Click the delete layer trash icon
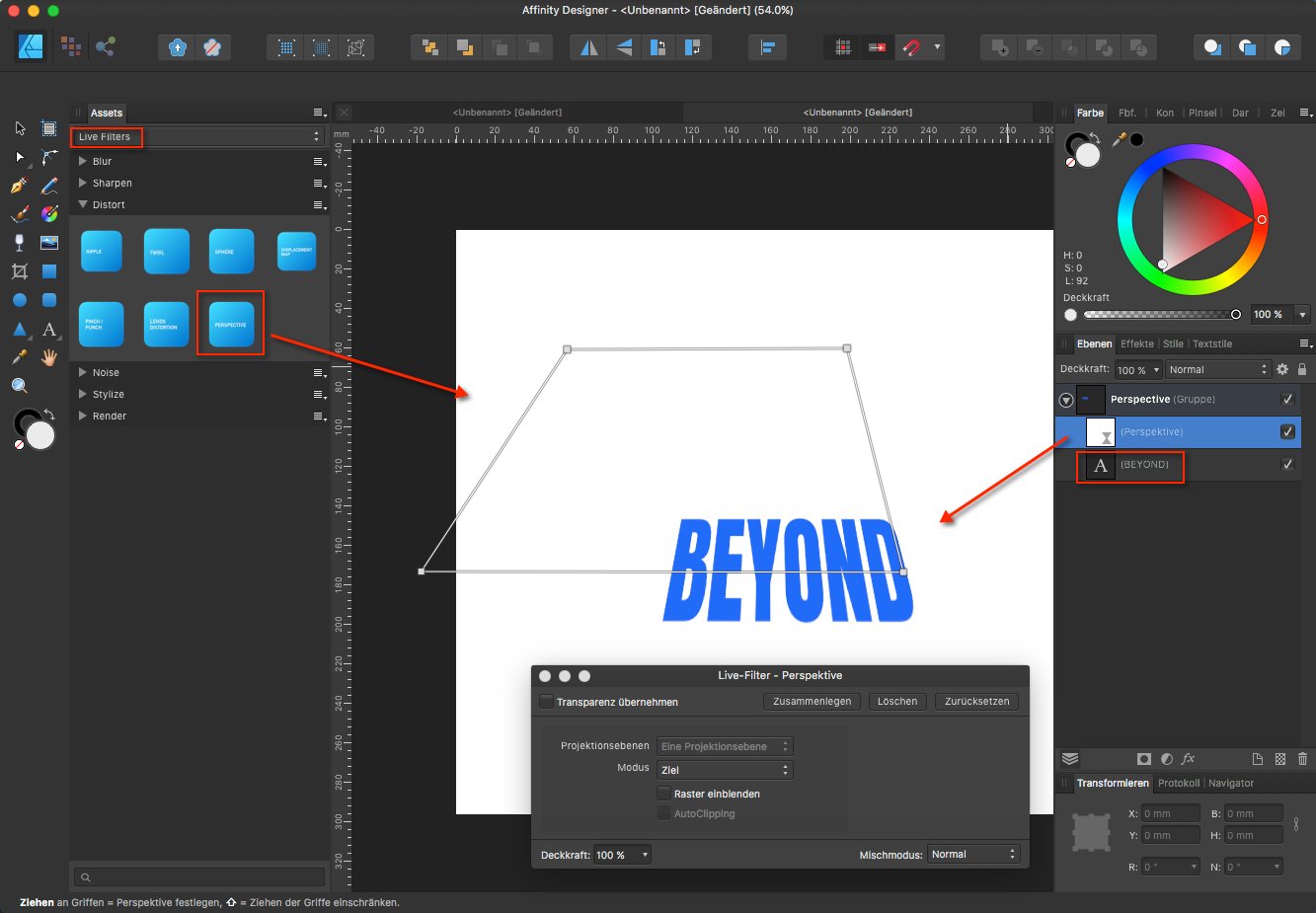Viewport: 1316px width, 913px height. tap(1300, 759)
